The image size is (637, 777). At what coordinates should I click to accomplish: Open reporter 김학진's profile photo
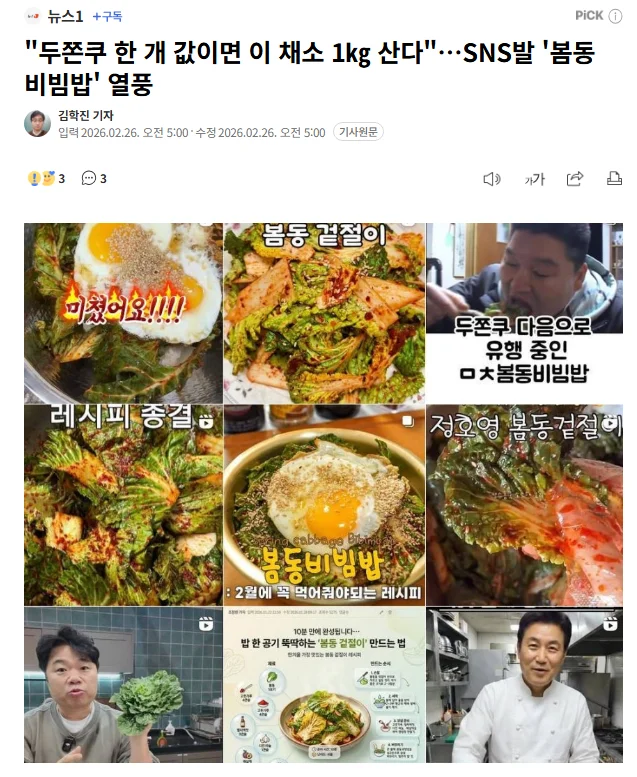coord(37,123)
